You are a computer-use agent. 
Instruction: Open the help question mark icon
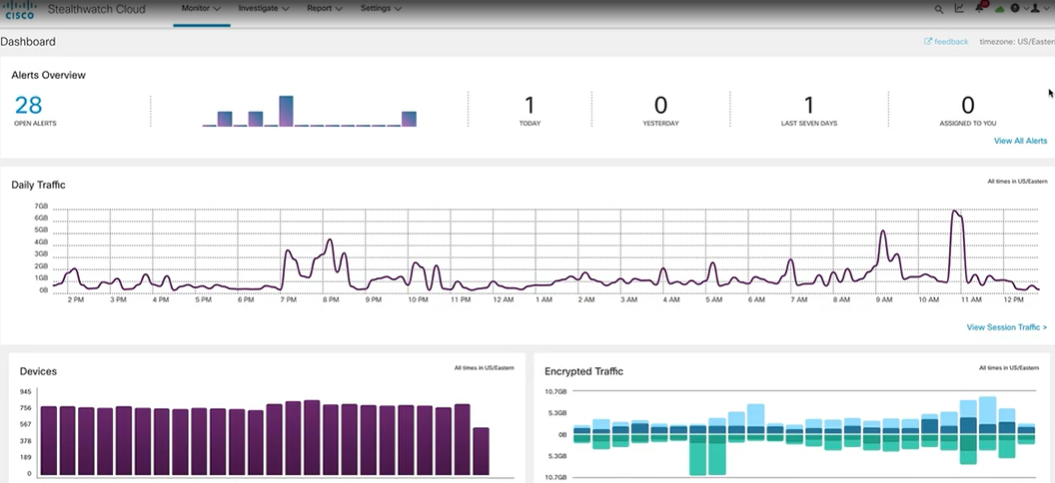pos(1015,9)
